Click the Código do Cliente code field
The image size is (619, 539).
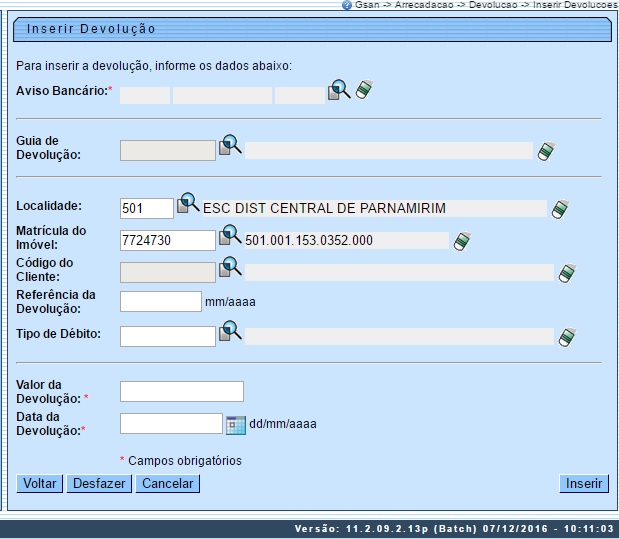(168, 272)
